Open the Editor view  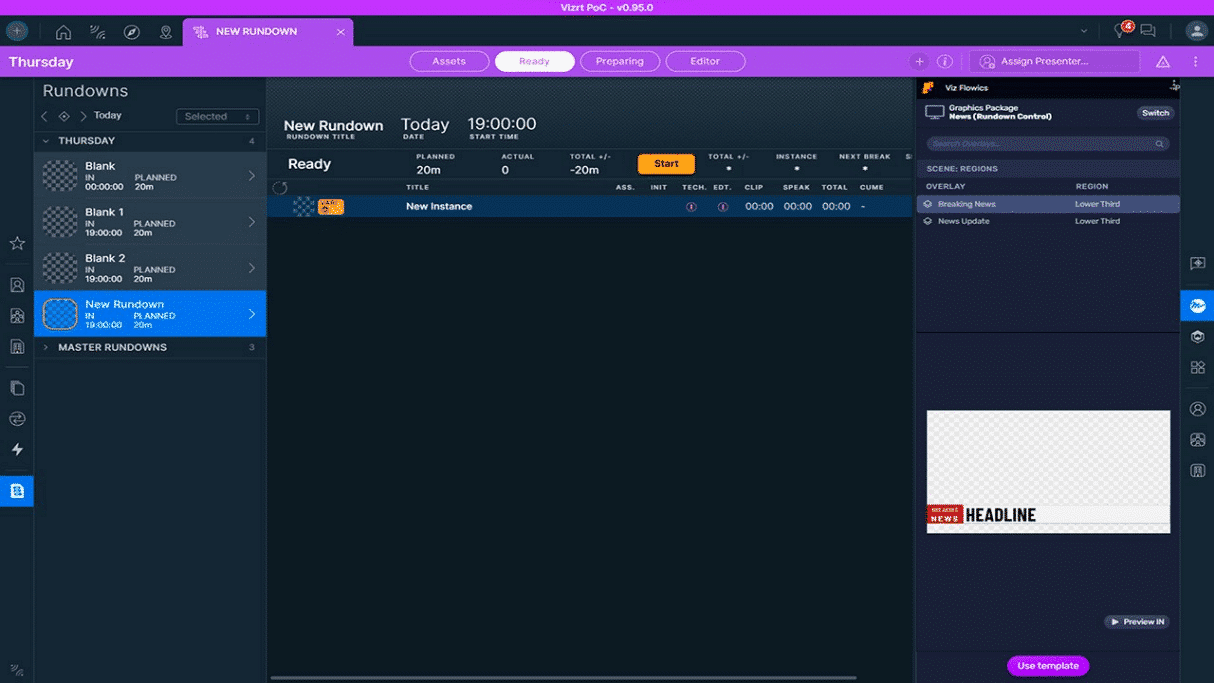click(705, 61)
